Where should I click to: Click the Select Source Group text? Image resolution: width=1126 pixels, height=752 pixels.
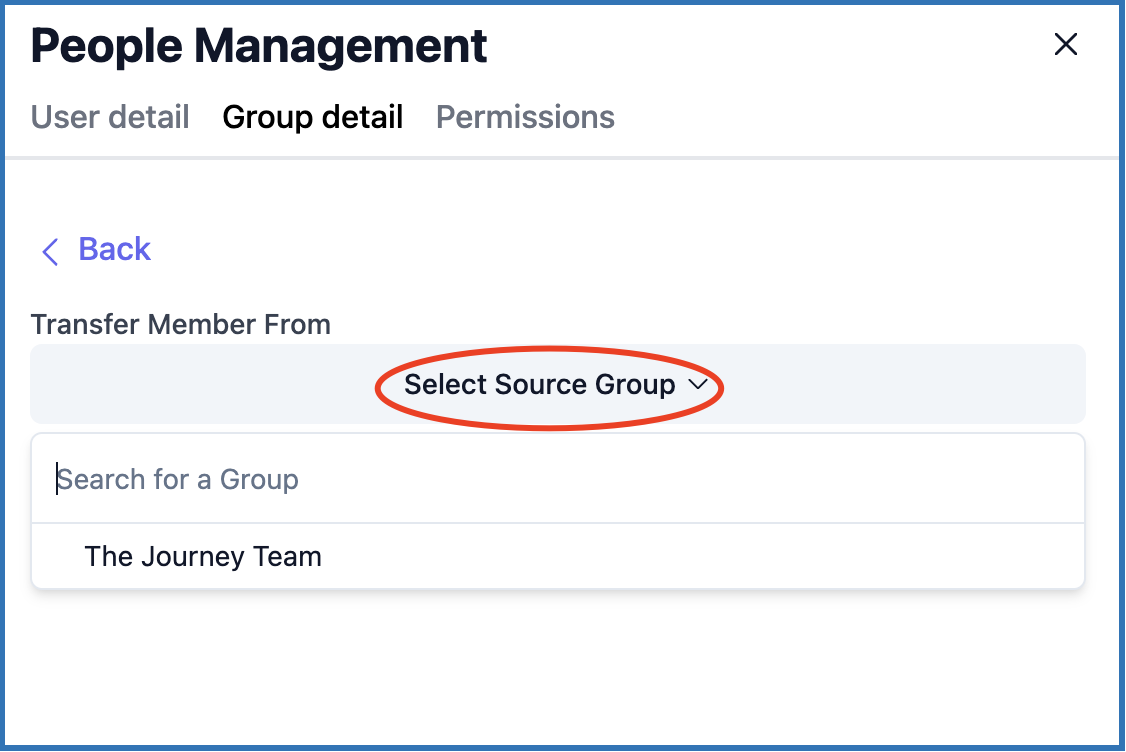click(539, 384)
